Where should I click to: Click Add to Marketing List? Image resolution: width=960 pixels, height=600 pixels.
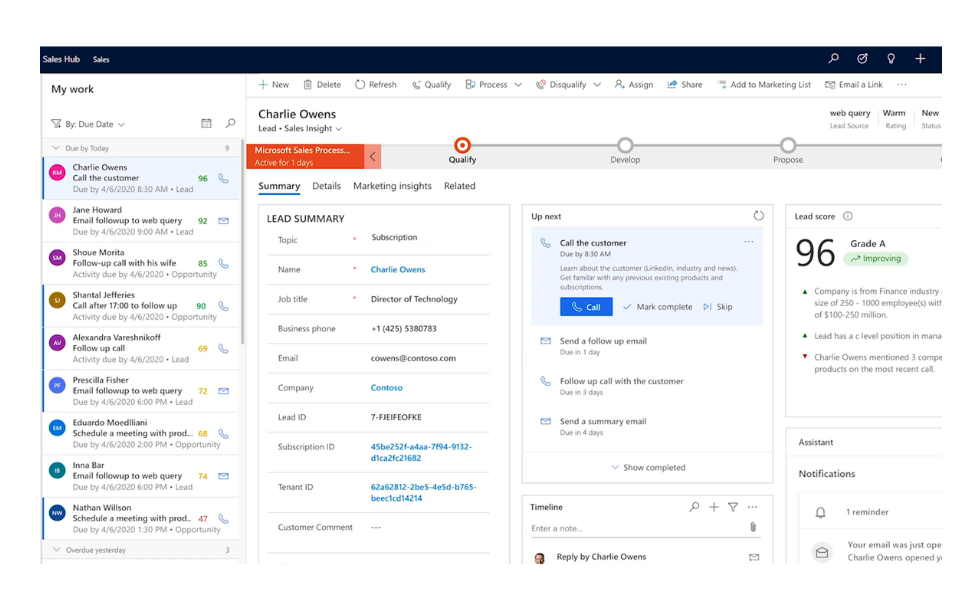(x=764, y=84)
